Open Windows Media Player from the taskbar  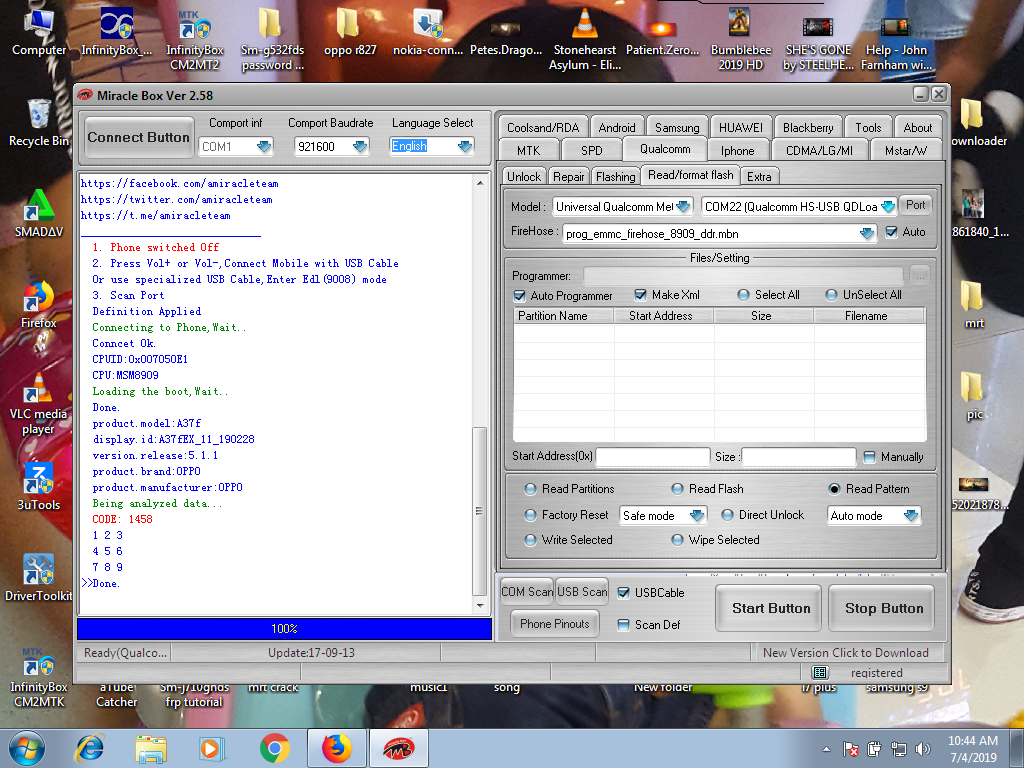[x=212, y=748]
